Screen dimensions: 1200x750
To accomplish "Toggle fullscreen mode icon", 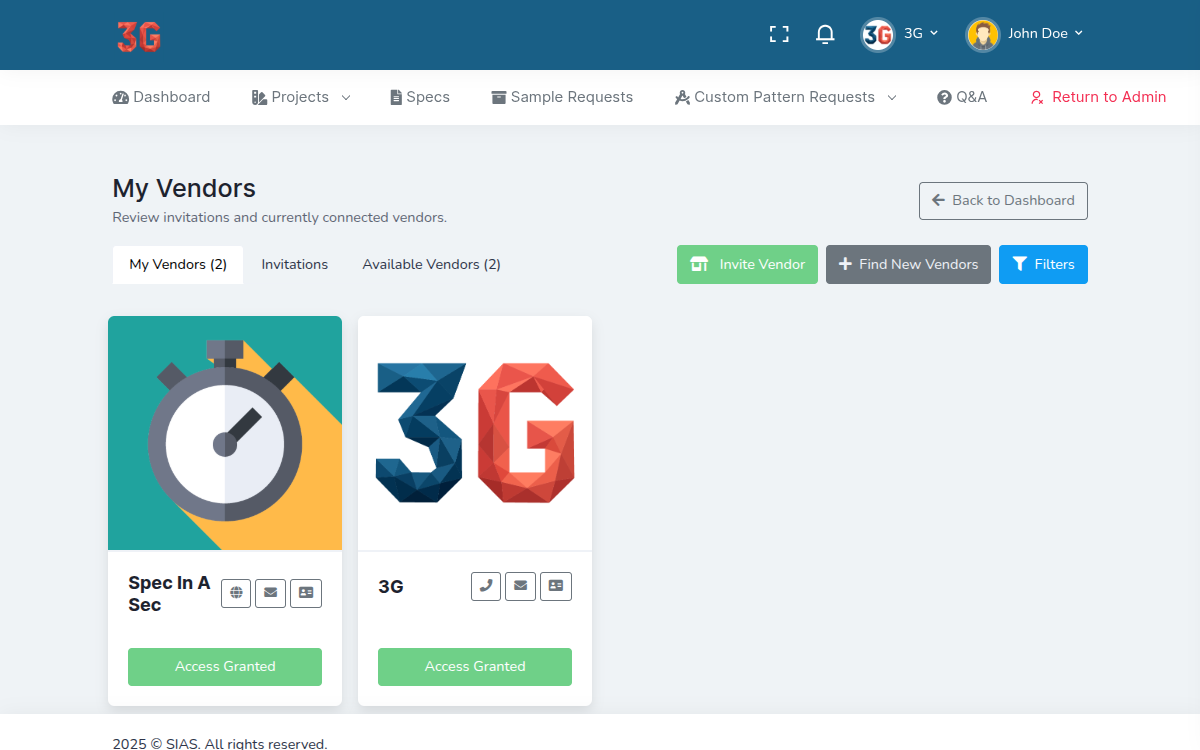I will [779, 34].
